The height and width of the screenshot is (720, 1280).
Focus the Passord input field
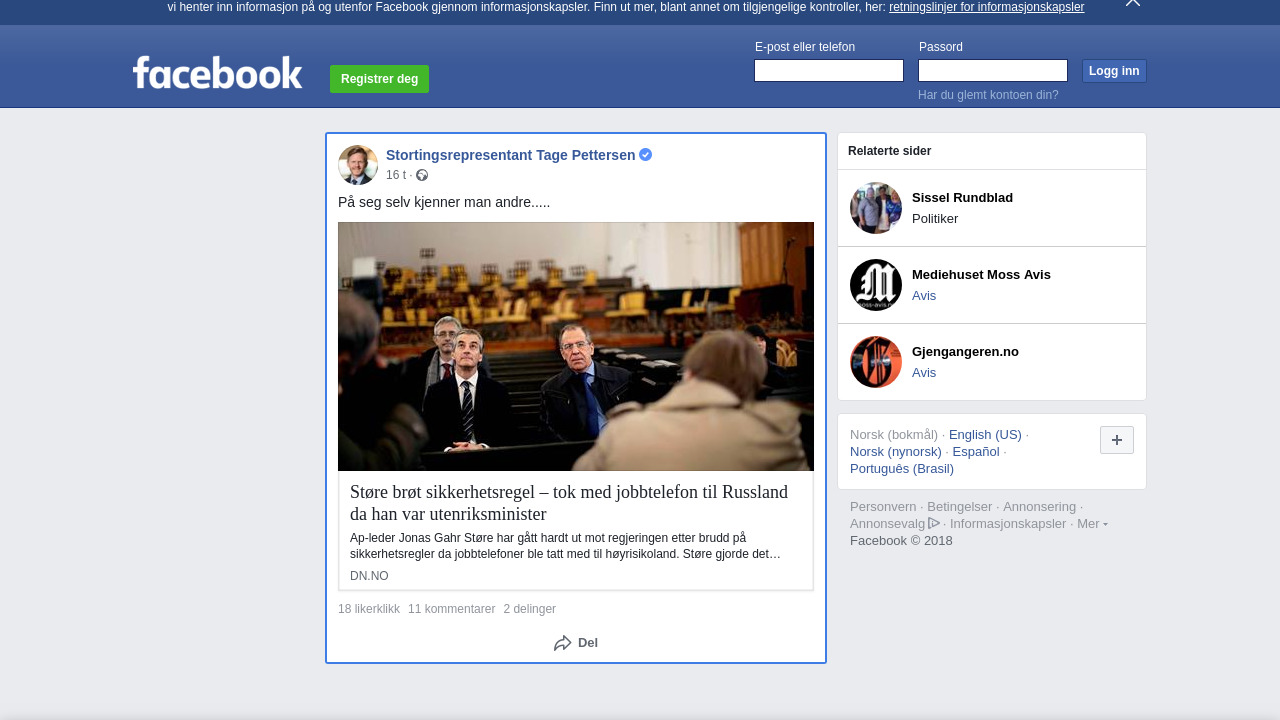click(993, 71)
